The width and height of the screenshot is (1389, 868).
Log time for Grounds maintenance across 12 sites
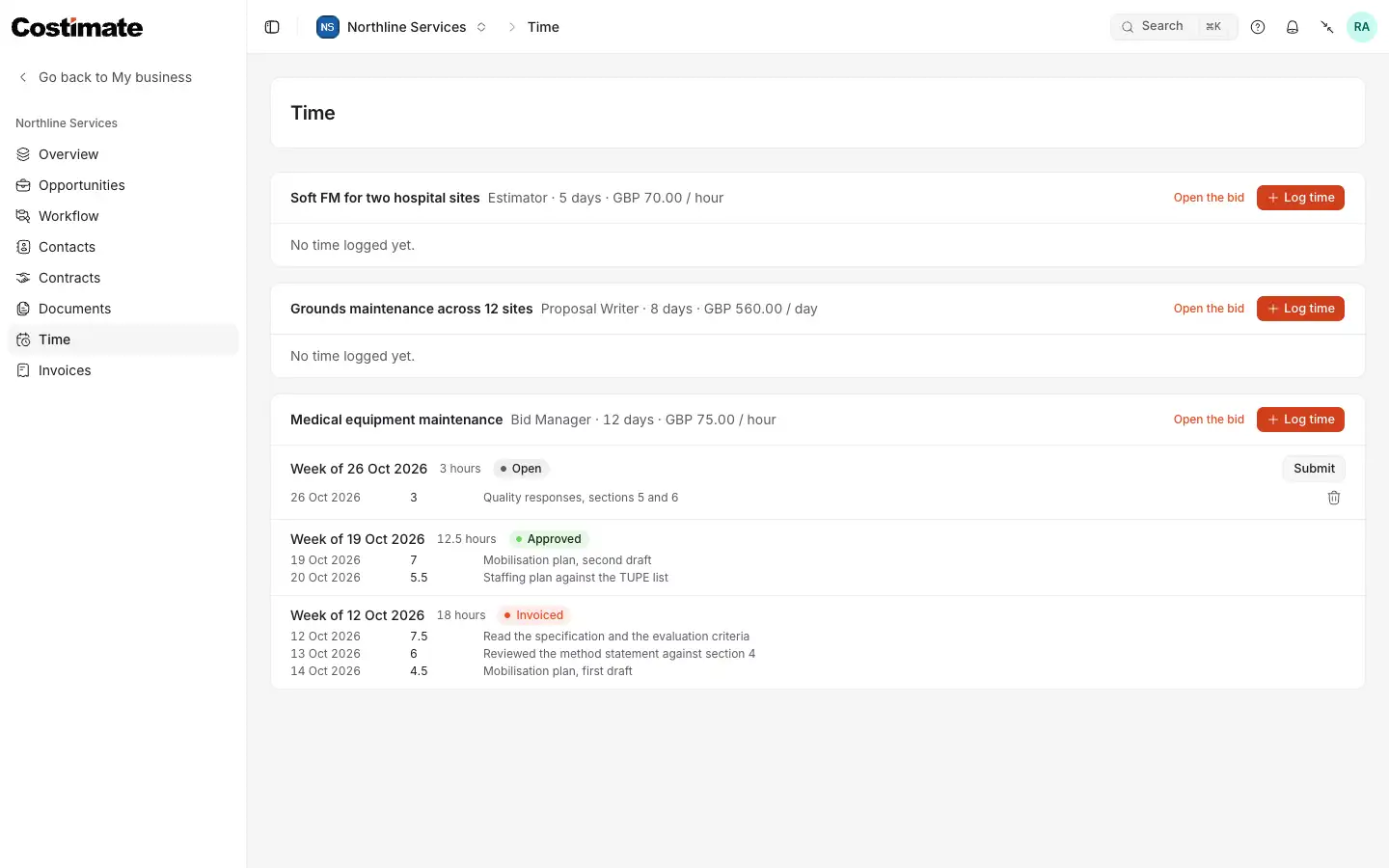point(1300,309)
